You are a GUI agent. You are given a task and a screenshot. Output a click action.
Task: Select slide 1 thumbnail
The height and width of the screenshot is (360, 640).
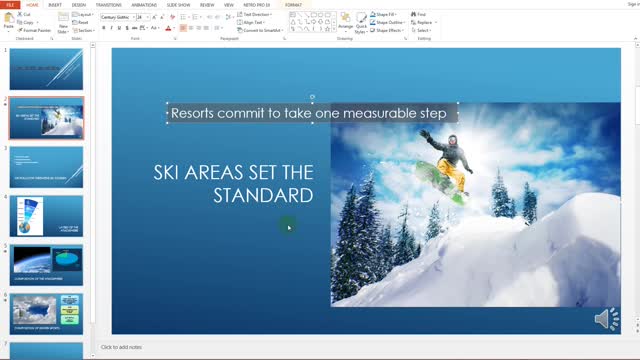(x=46, y=69)
